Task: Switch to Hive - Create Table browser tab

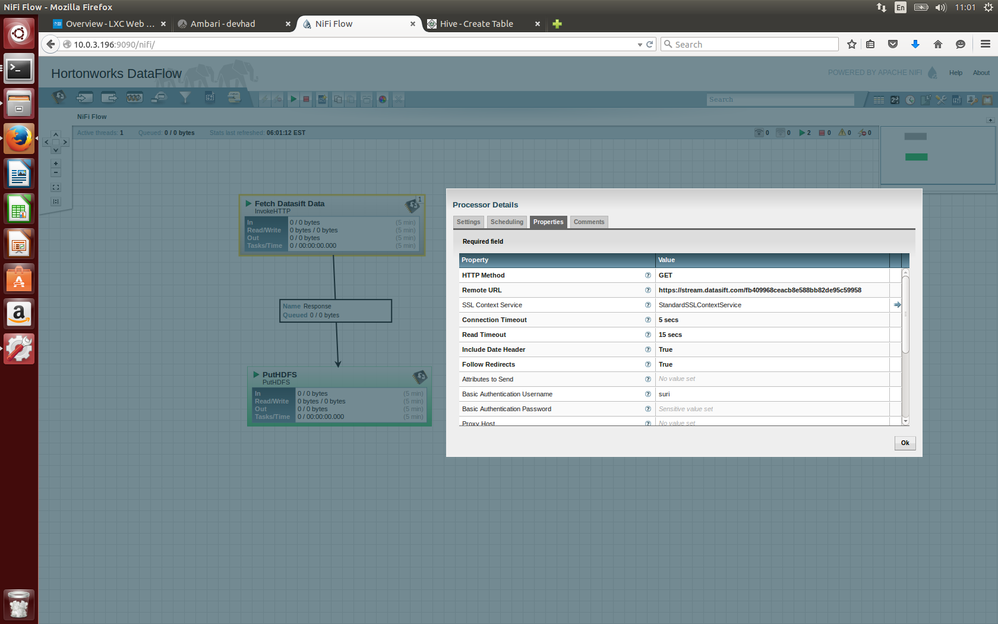Action: 484,24
